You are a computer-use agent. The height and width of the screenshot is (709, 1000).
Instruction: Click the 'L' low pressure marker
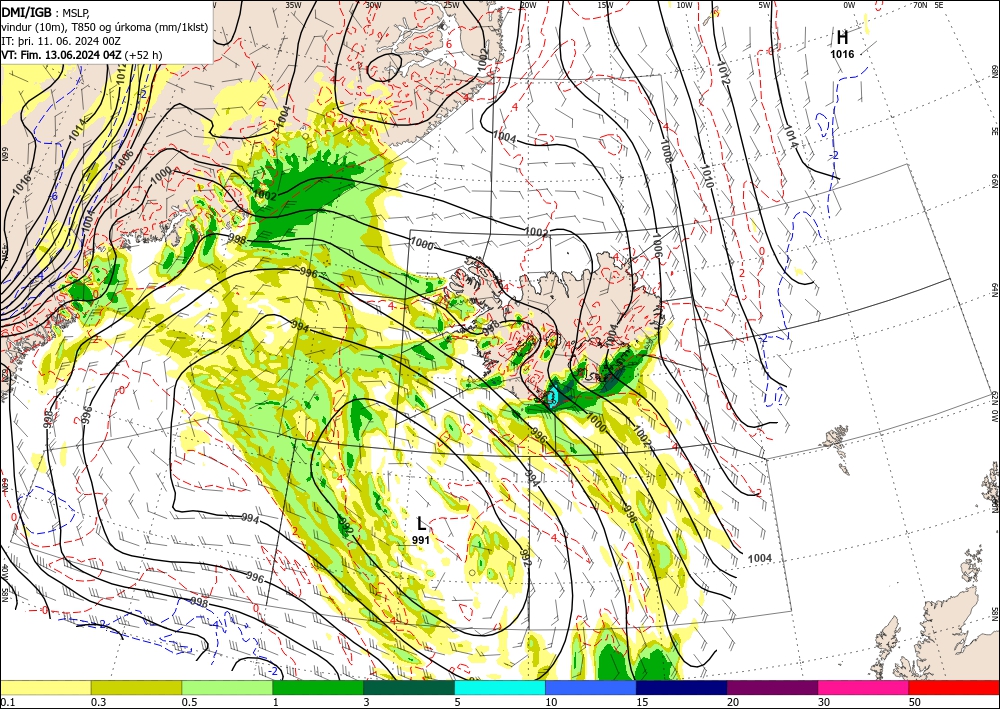point(421,524)
